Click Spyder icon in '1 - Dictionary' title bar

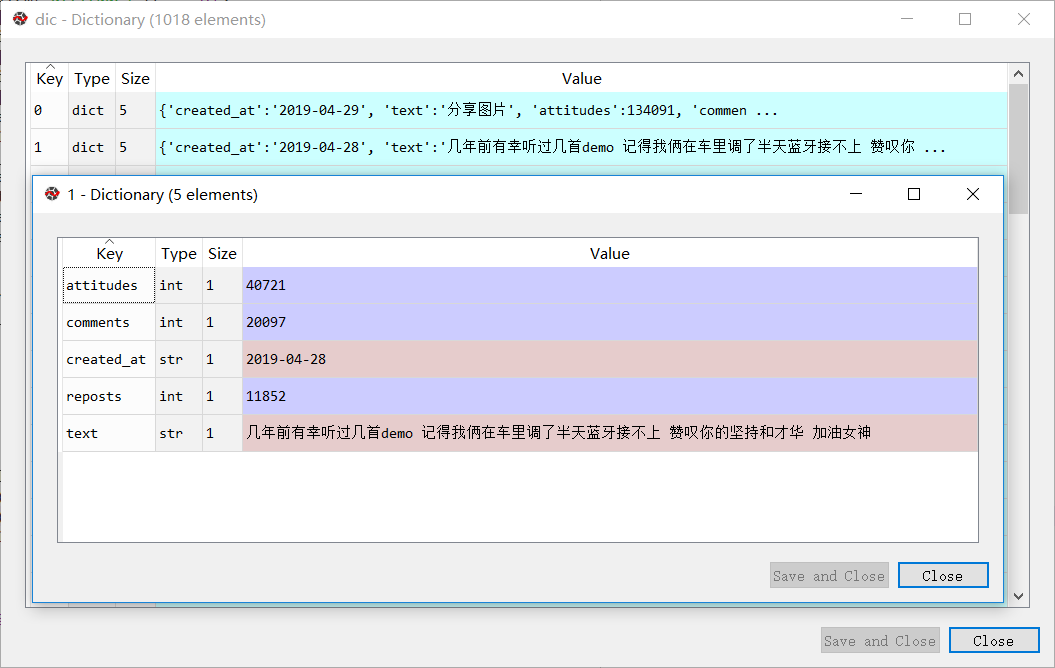coord(52,194)
